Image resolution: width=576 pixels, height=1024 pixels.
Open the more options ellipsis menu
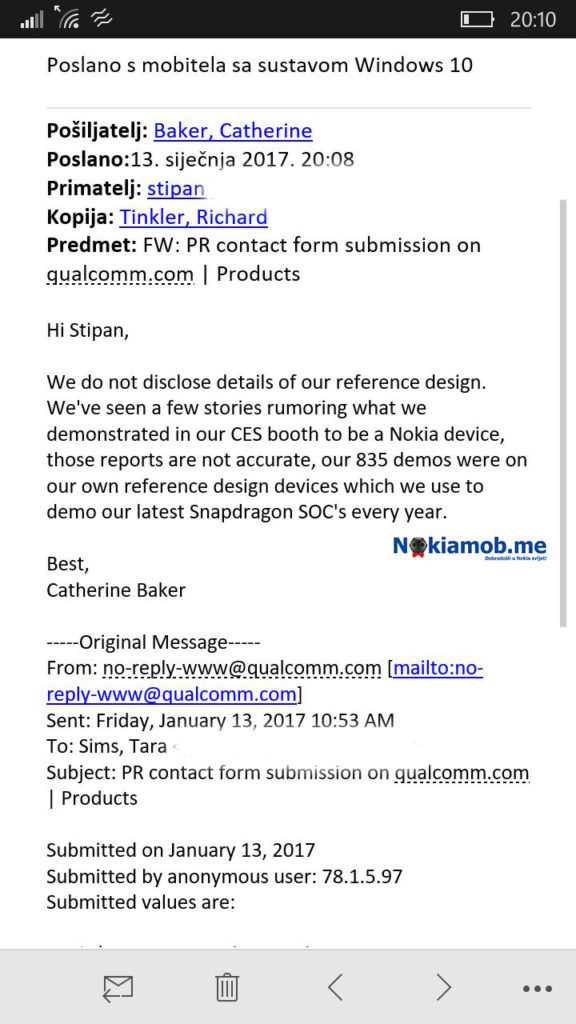coord(537,989)
